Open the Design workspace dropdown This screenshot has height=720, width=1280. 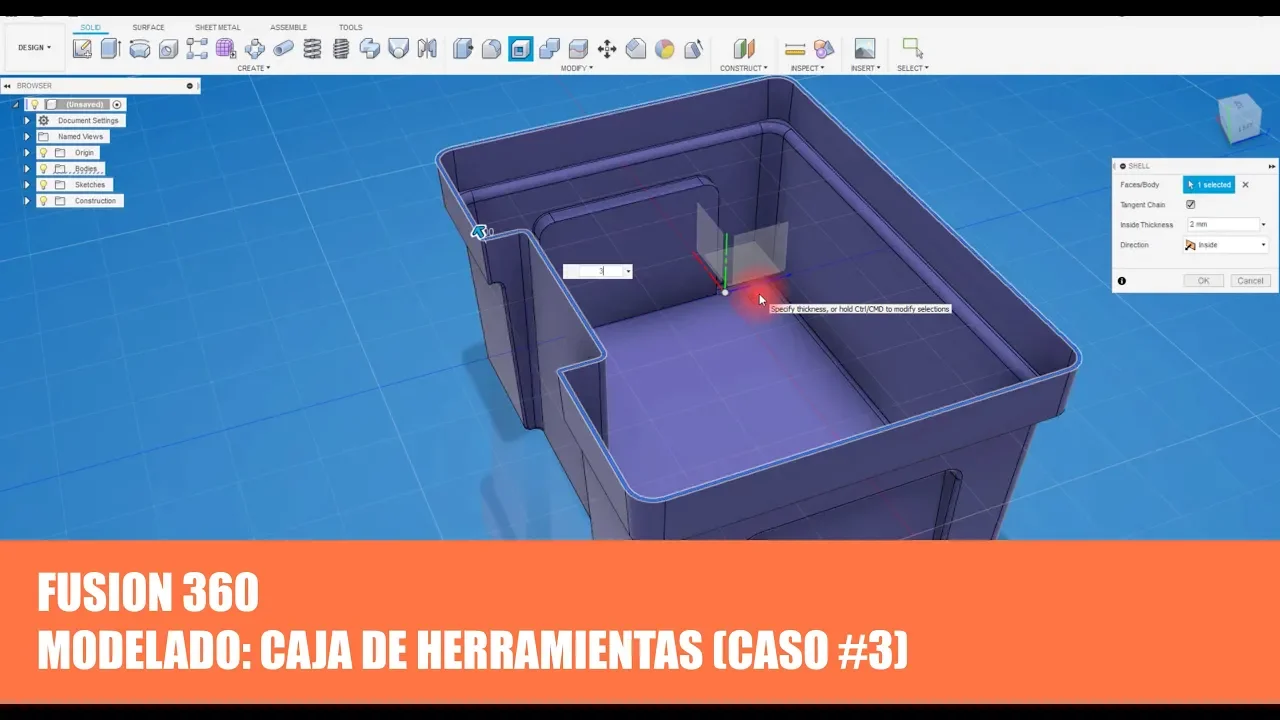coord(34,47)
